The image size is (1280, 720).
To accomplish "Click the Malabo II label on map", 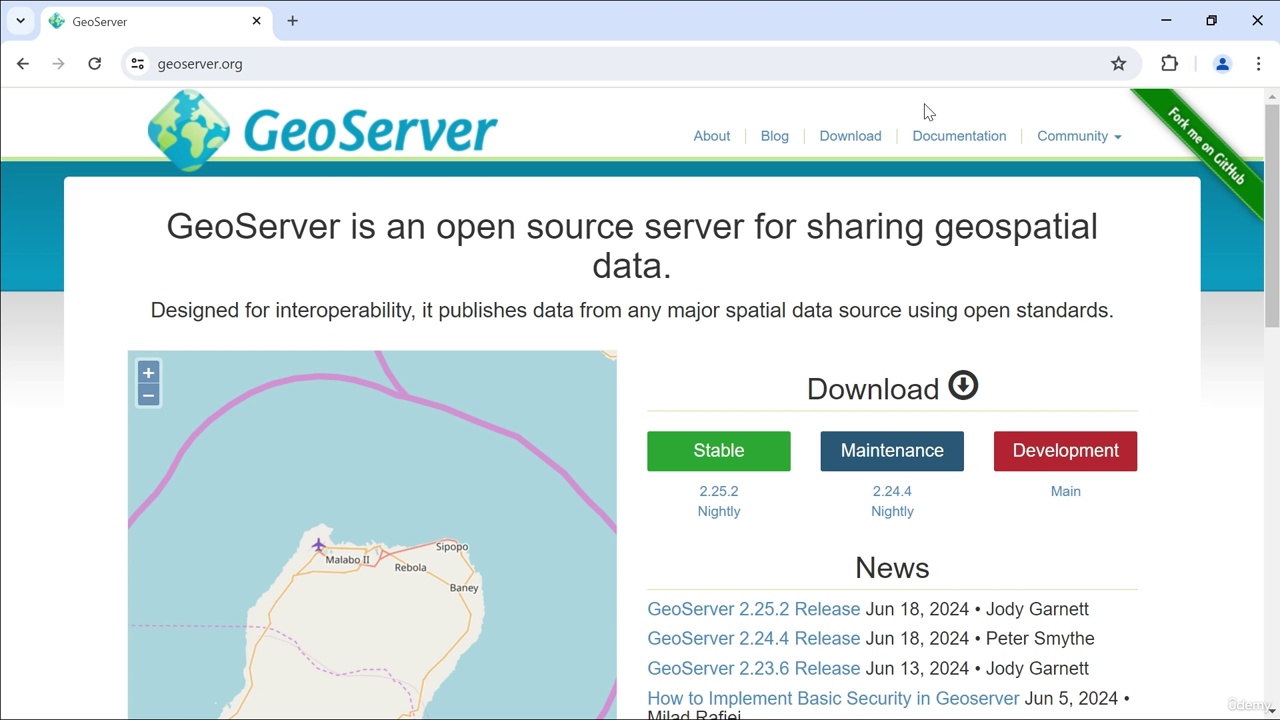I will click(348, 560).
